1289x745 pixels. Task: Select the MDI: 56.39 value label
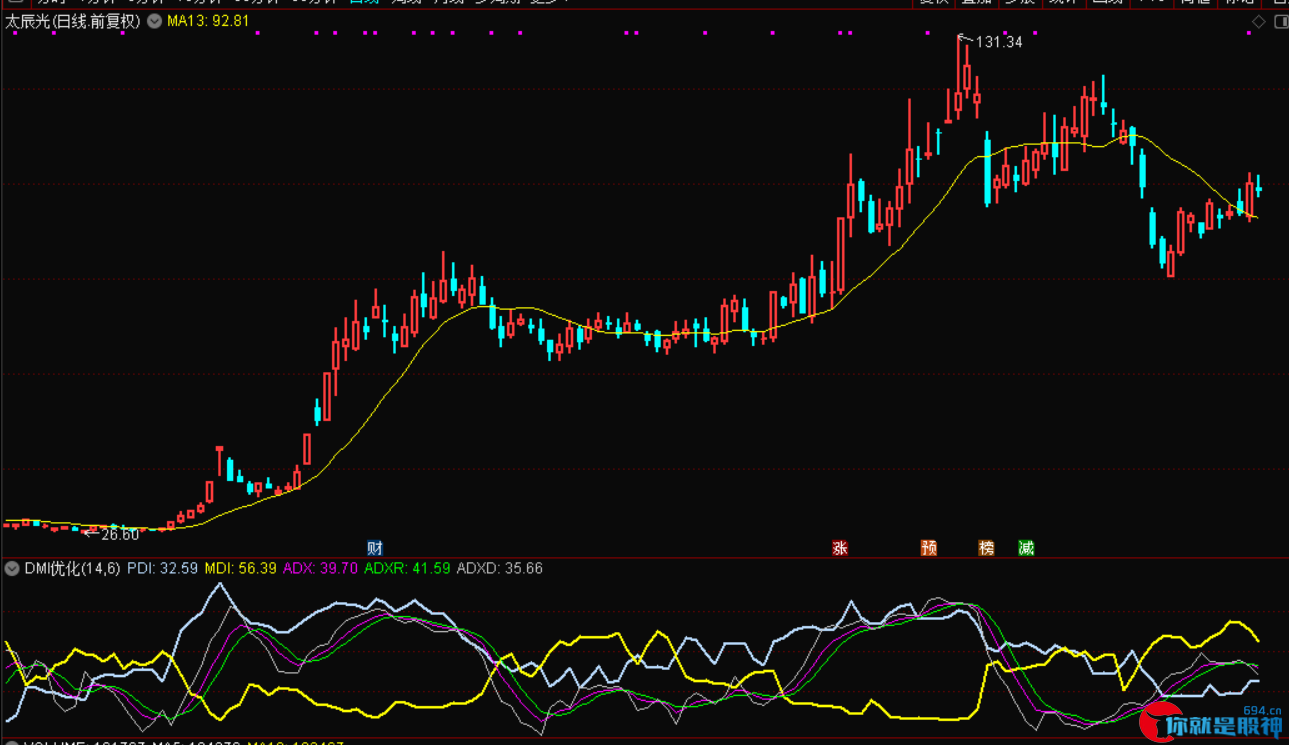coord(240,569)
